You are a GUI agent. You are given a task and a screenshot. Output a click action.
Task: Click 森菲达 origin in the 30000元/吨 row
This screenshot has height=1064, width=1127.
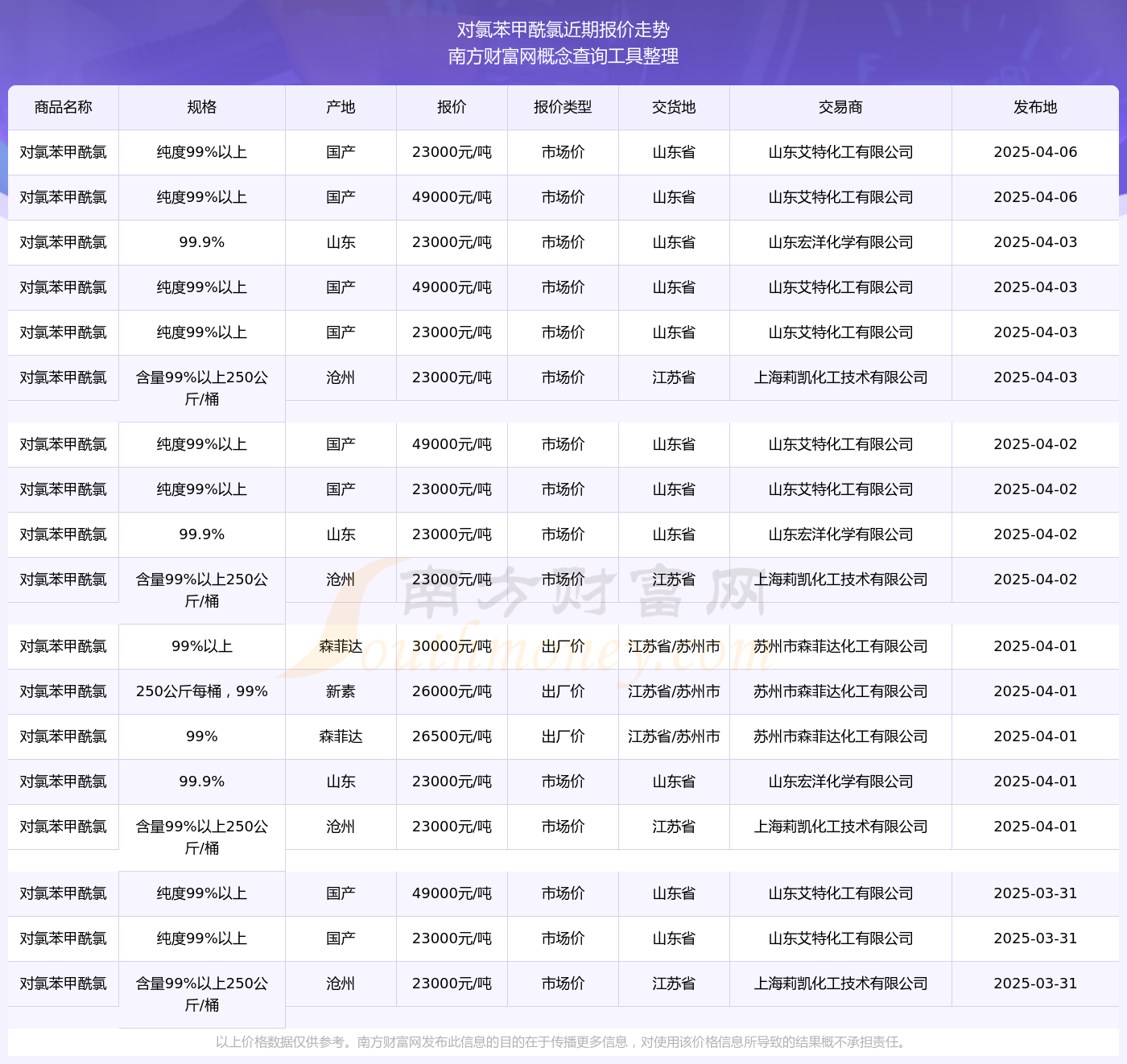click(x=341, y=646)
